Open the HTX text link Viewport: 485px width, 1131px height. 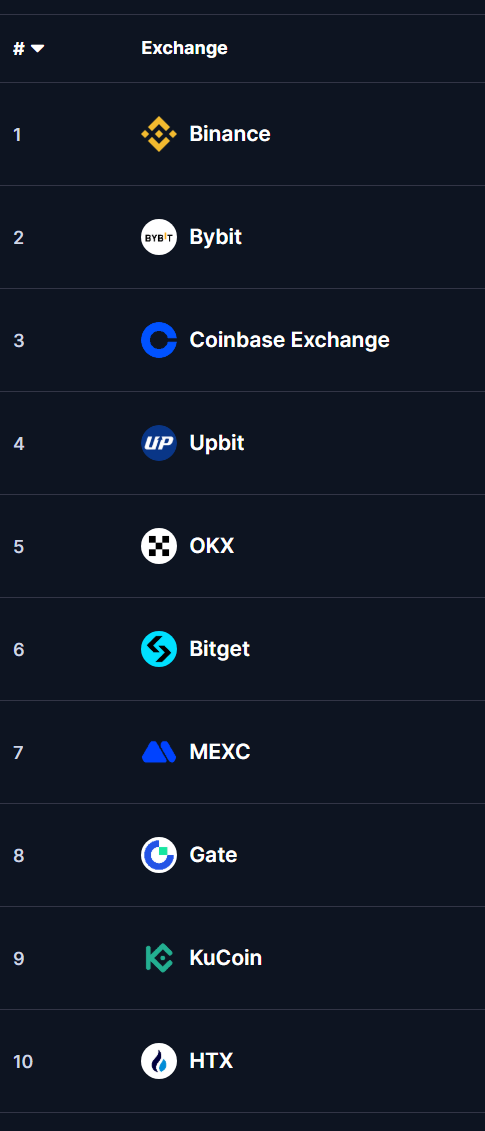pyautogui.click(x=211, y=1061)
